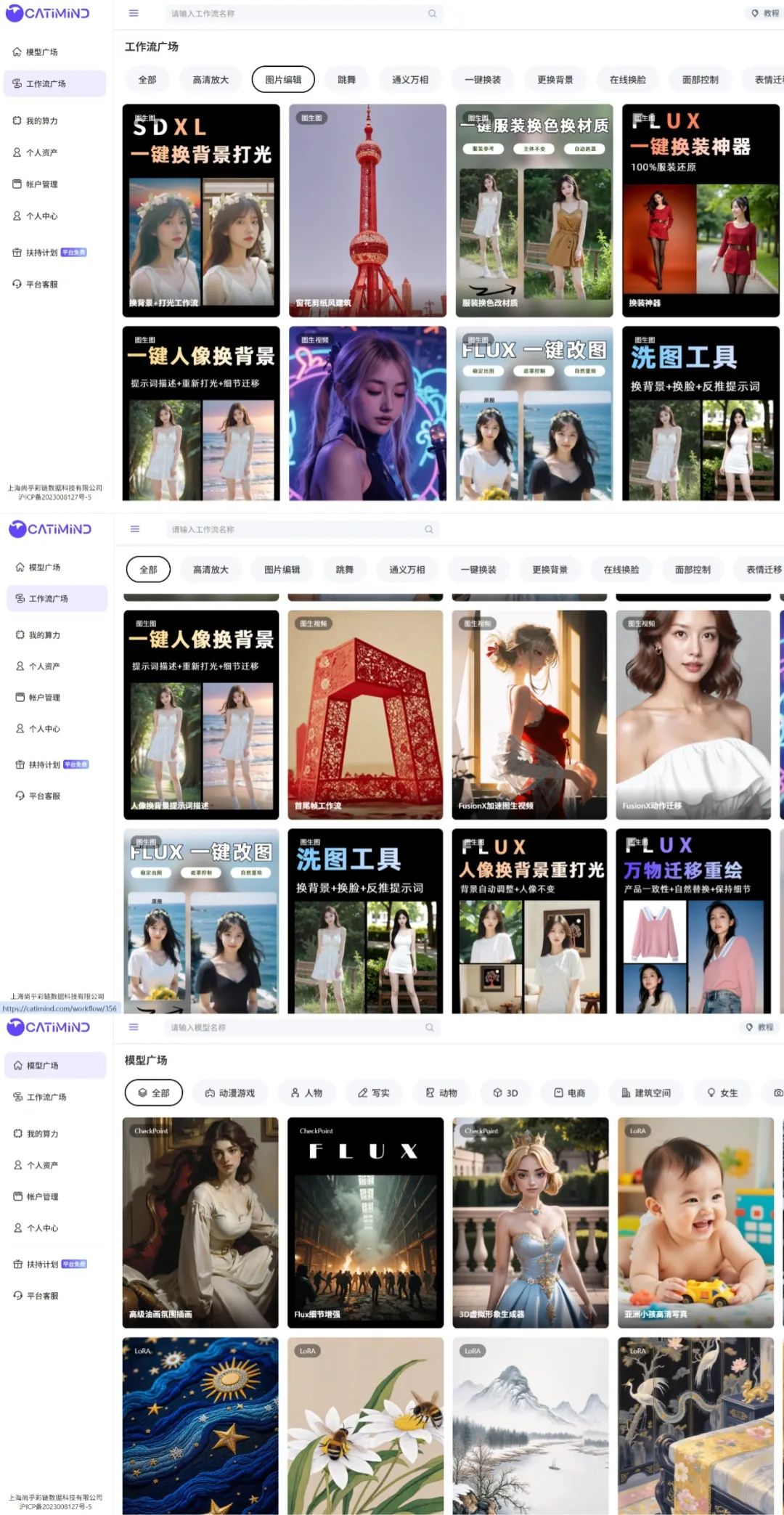
Task: Click the 我的算力 chip icon on the 模型广场 page
Action: (x=18, y=1133)
